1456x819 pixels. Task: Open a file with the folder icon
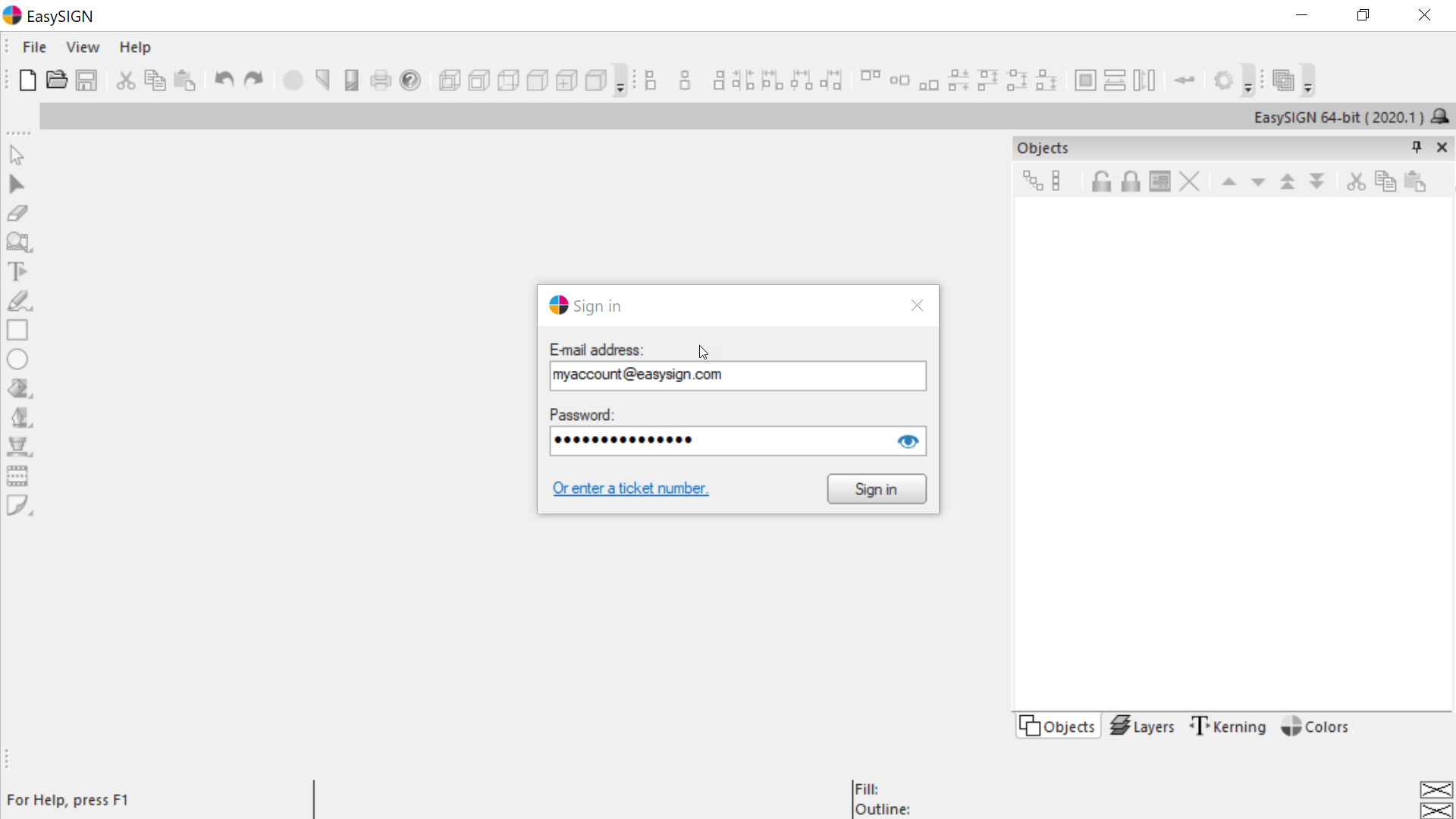[57, 80]
